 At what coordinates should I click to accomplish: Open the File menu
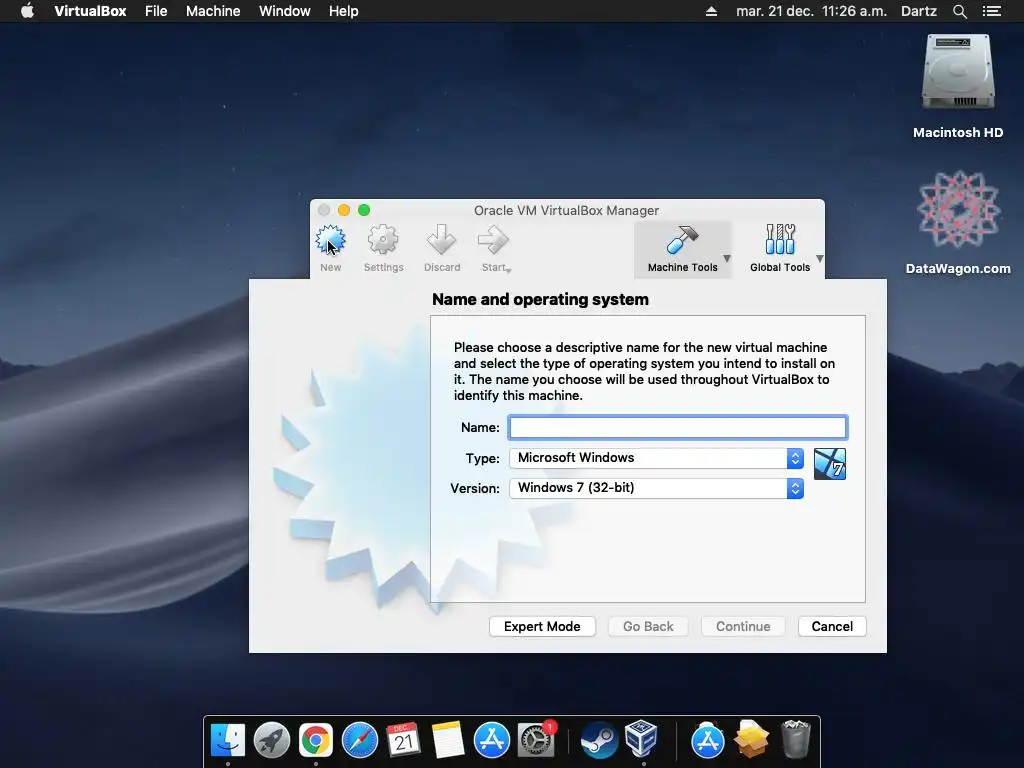[156, 11]
